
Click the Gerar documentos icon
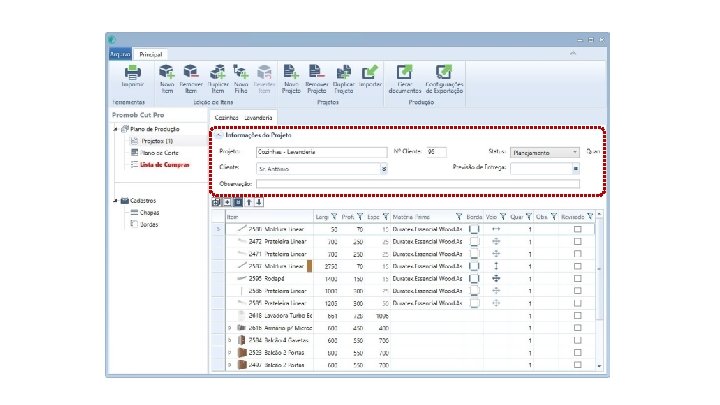405,72
